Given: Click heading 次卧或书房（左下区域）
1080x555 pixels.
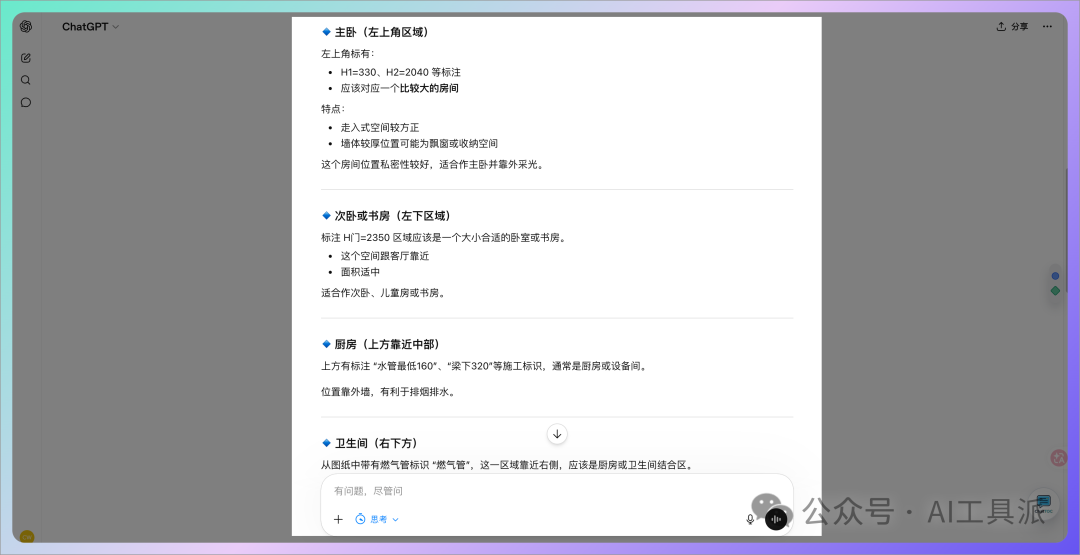Looking at the screenshot, I should click(x=393, y=216).
